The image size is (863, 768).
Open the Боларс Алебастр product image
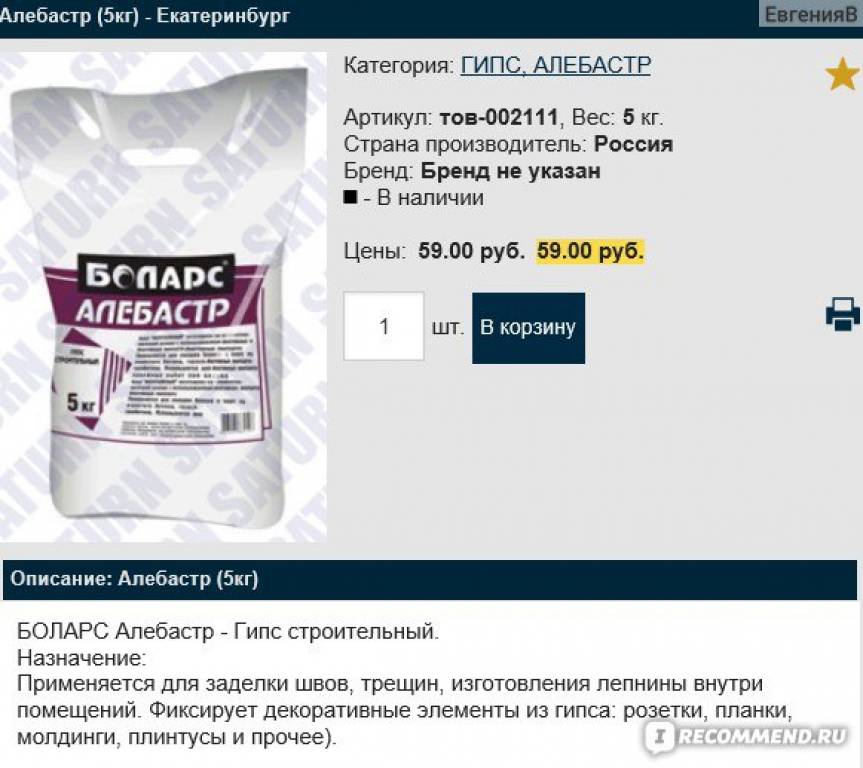click(163, 297)
